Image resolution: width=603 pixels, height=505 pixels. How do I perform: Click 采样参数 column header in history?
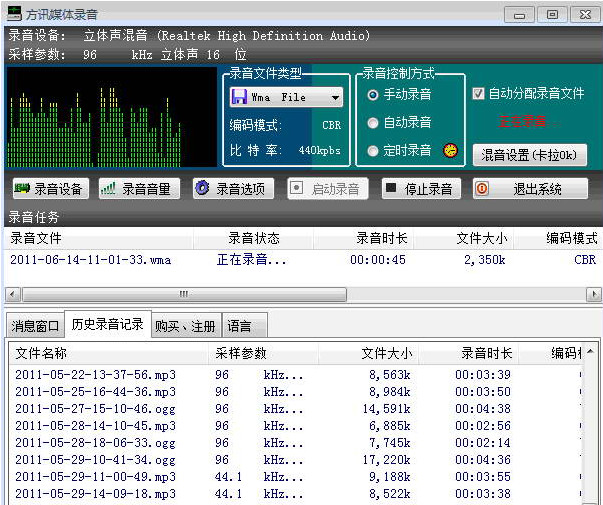(x=263, y=353)
